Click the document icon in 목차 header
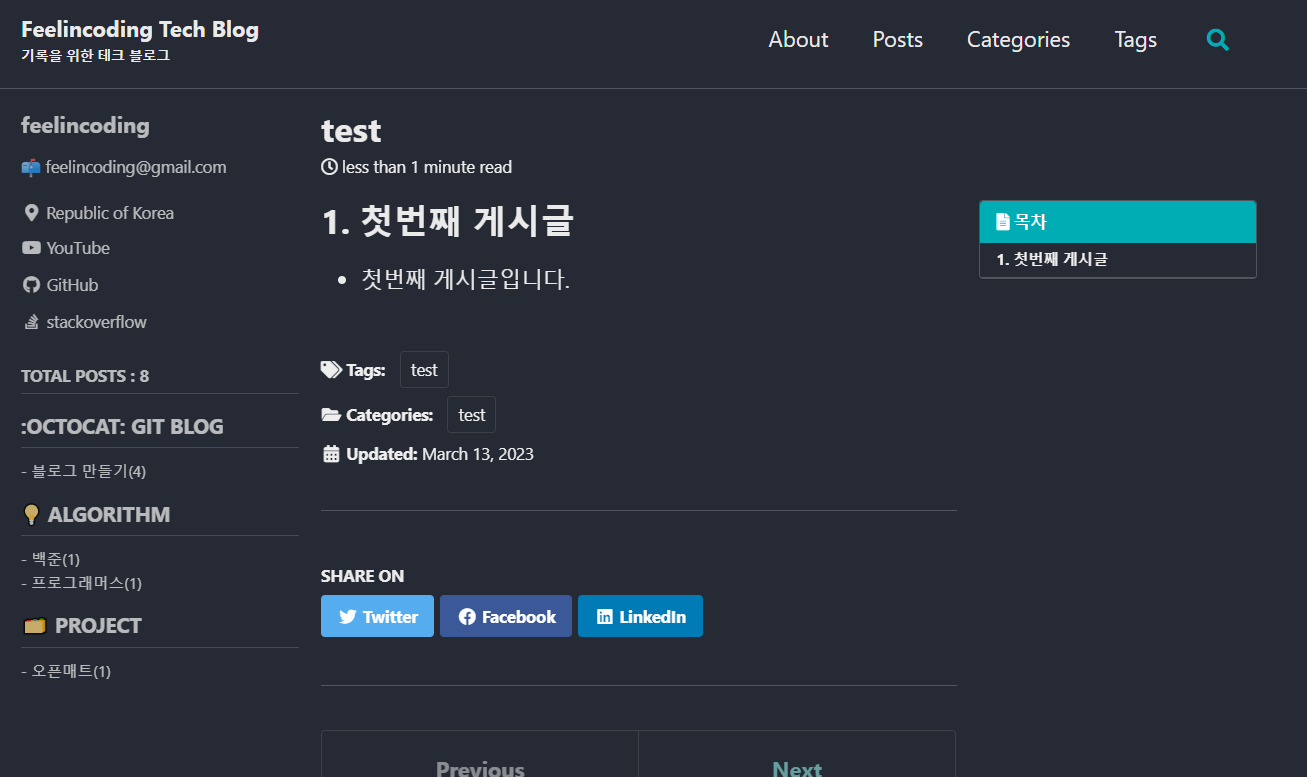 coord(1003,222)
